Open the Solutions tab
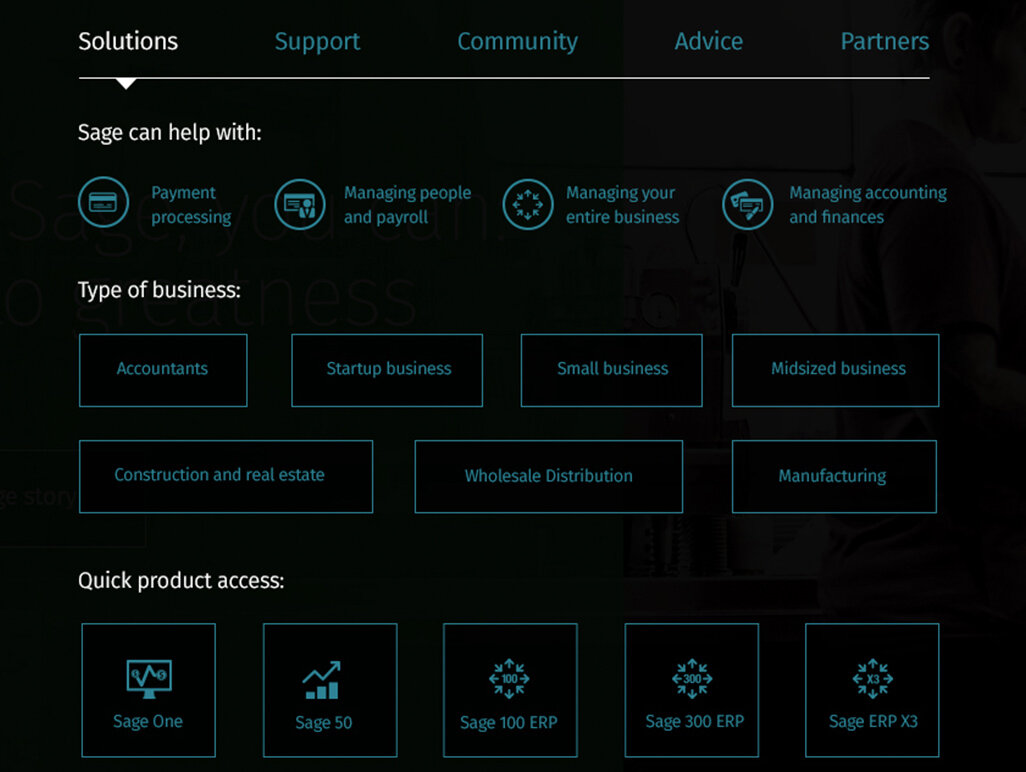Screen dimensions: 1026x772 pyautogui.click(x=128, y=41)
